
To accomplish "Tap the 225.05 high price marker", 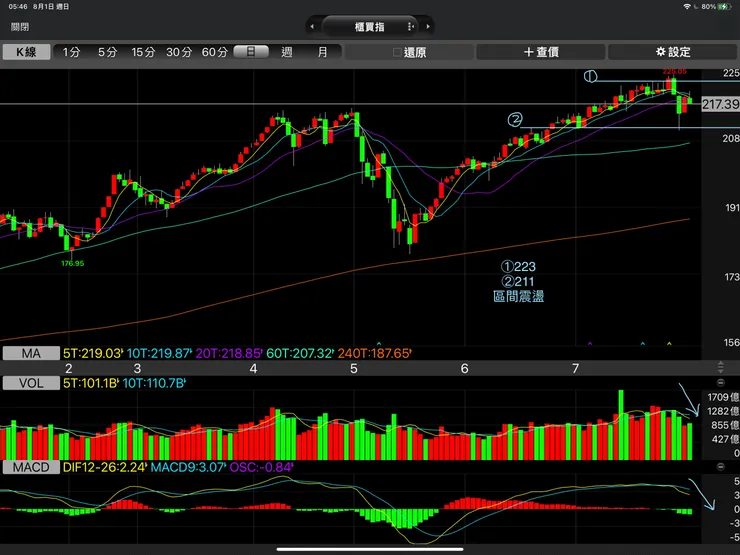I will (674, 72).
